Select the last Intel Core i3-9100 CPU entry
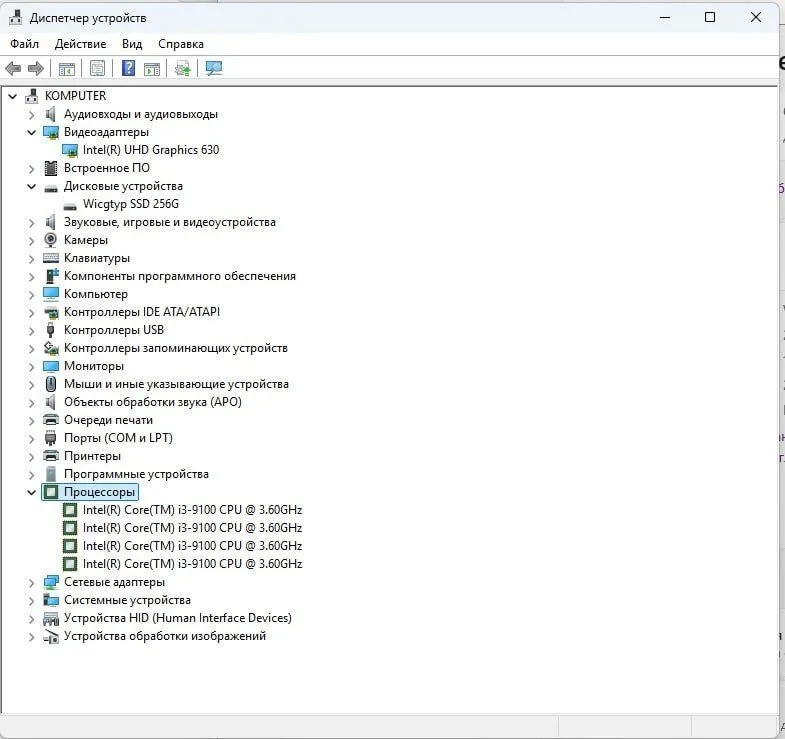The height and width of the screenshot is (739, 785). [192, 564]
